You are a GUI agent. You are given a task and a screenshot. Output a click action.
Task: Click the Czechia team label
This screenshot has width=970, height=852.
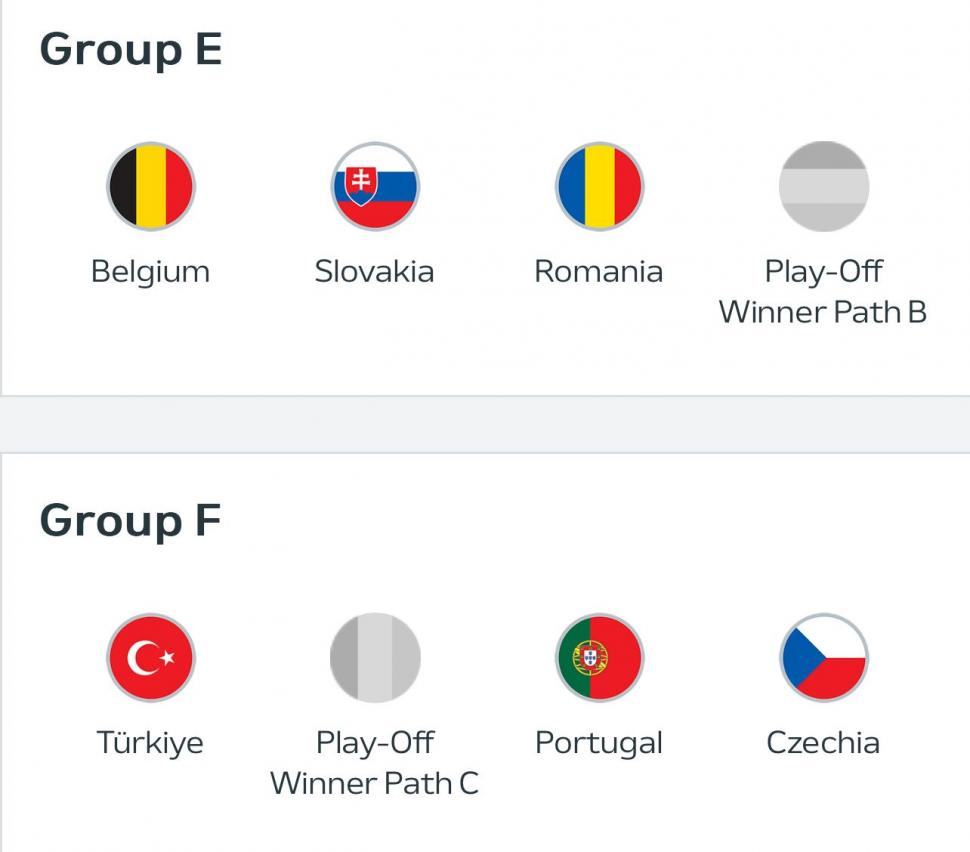point(824,743)
